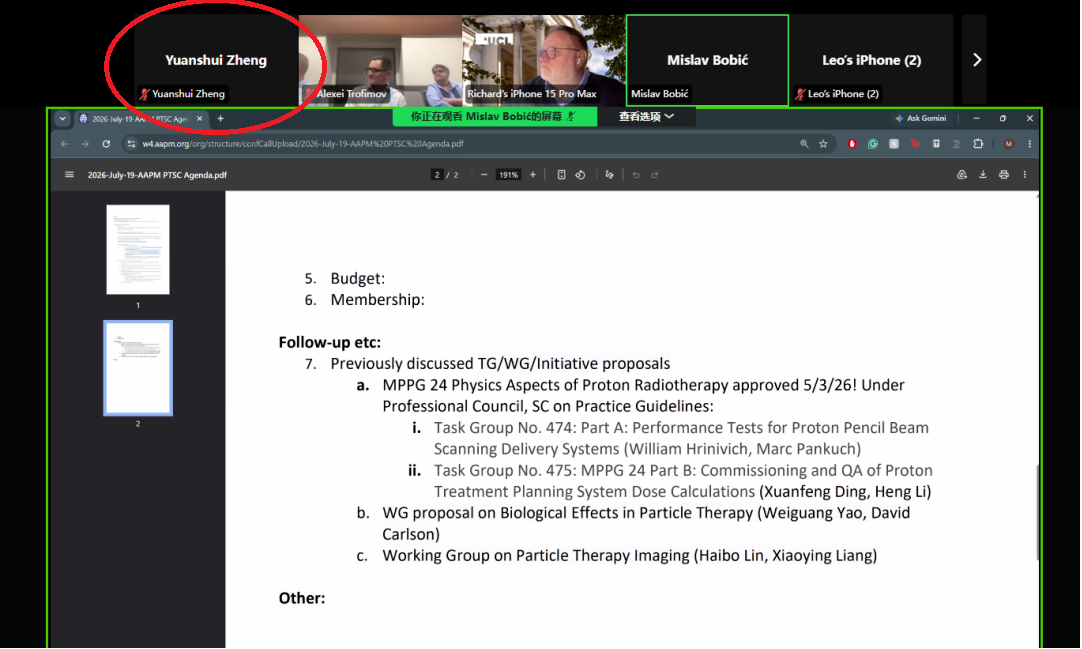1082x649 pixels.
Task: Close the PTSC Agenda browser tab
Action: click(x=199, y=119)
